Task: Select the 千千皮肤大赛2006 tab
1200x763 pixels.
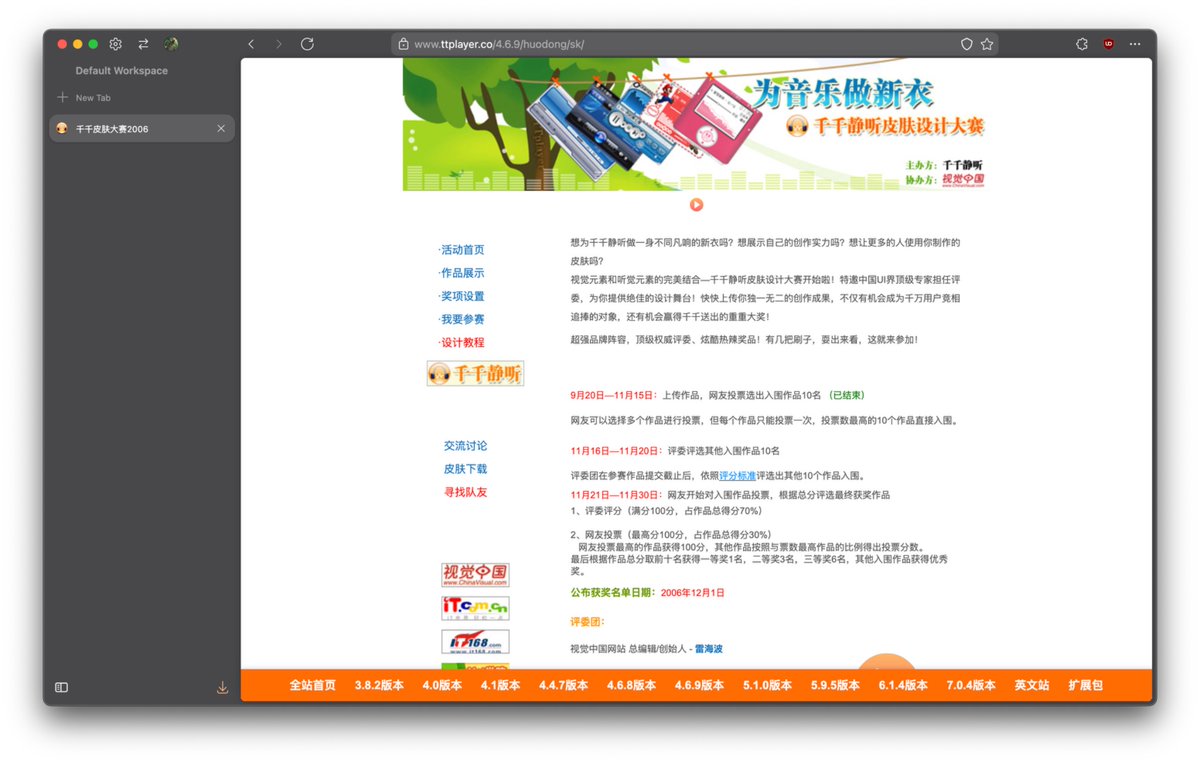Action: [x=142, y=128]
